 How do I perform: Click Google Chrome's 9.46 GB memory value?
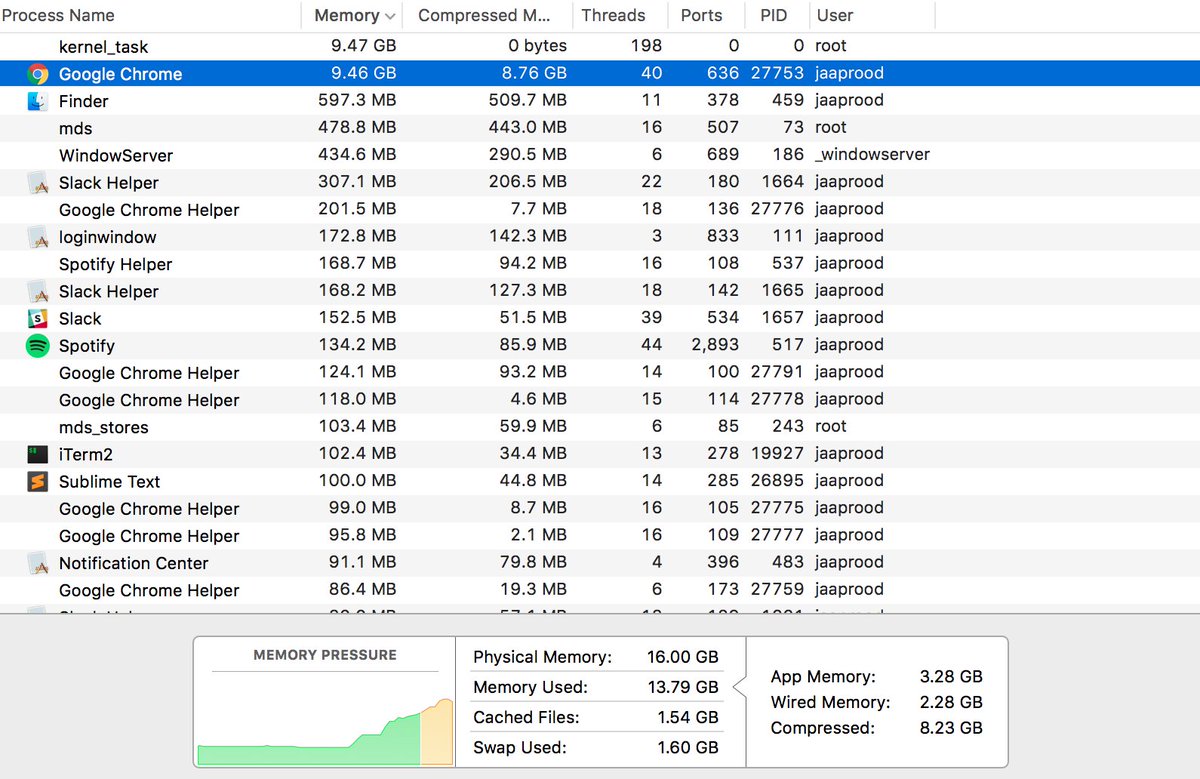363,73
